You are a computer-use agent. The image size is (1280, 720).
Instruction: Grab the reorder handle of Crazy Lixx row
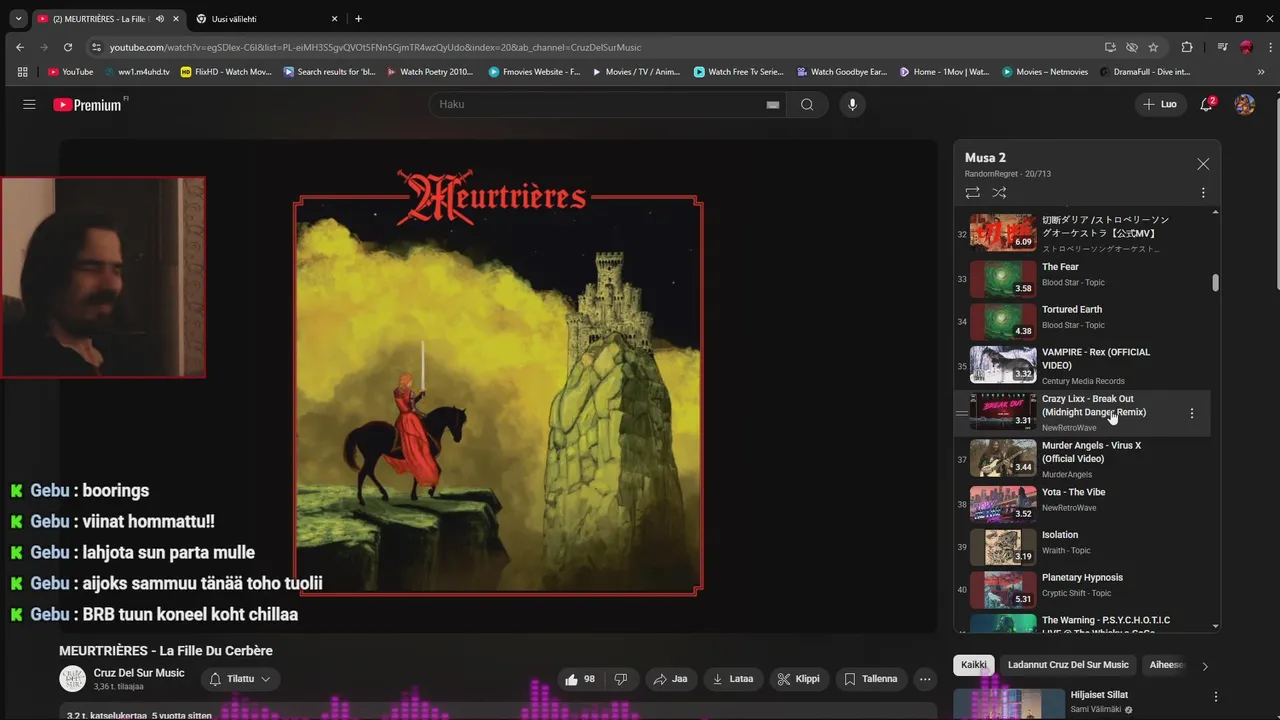point(961,413)
